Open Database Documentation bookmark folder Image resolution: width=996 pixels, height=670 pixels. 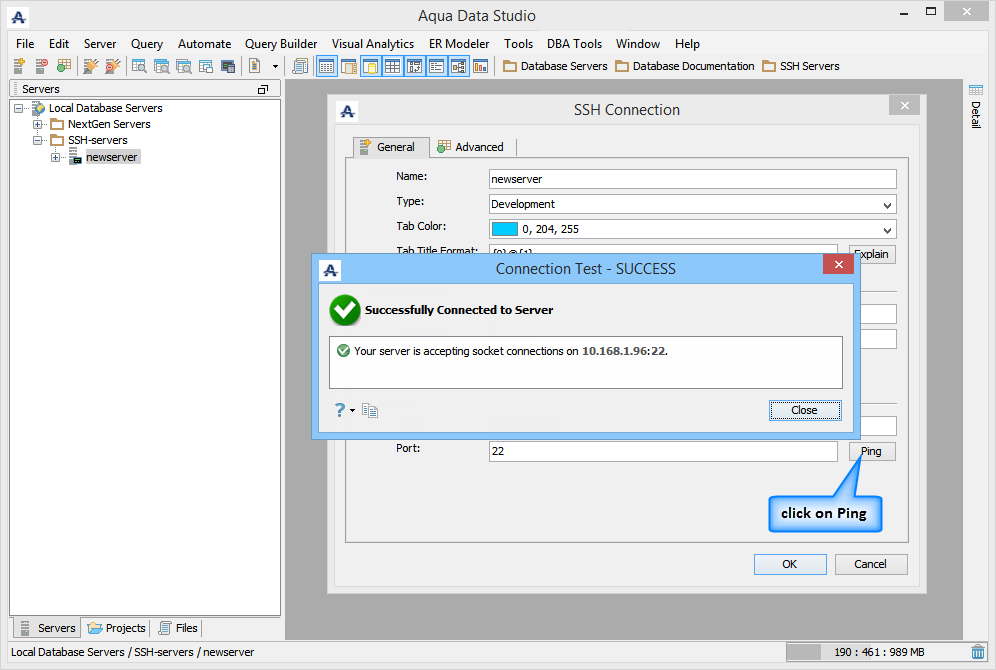click(x=685, y=66)
